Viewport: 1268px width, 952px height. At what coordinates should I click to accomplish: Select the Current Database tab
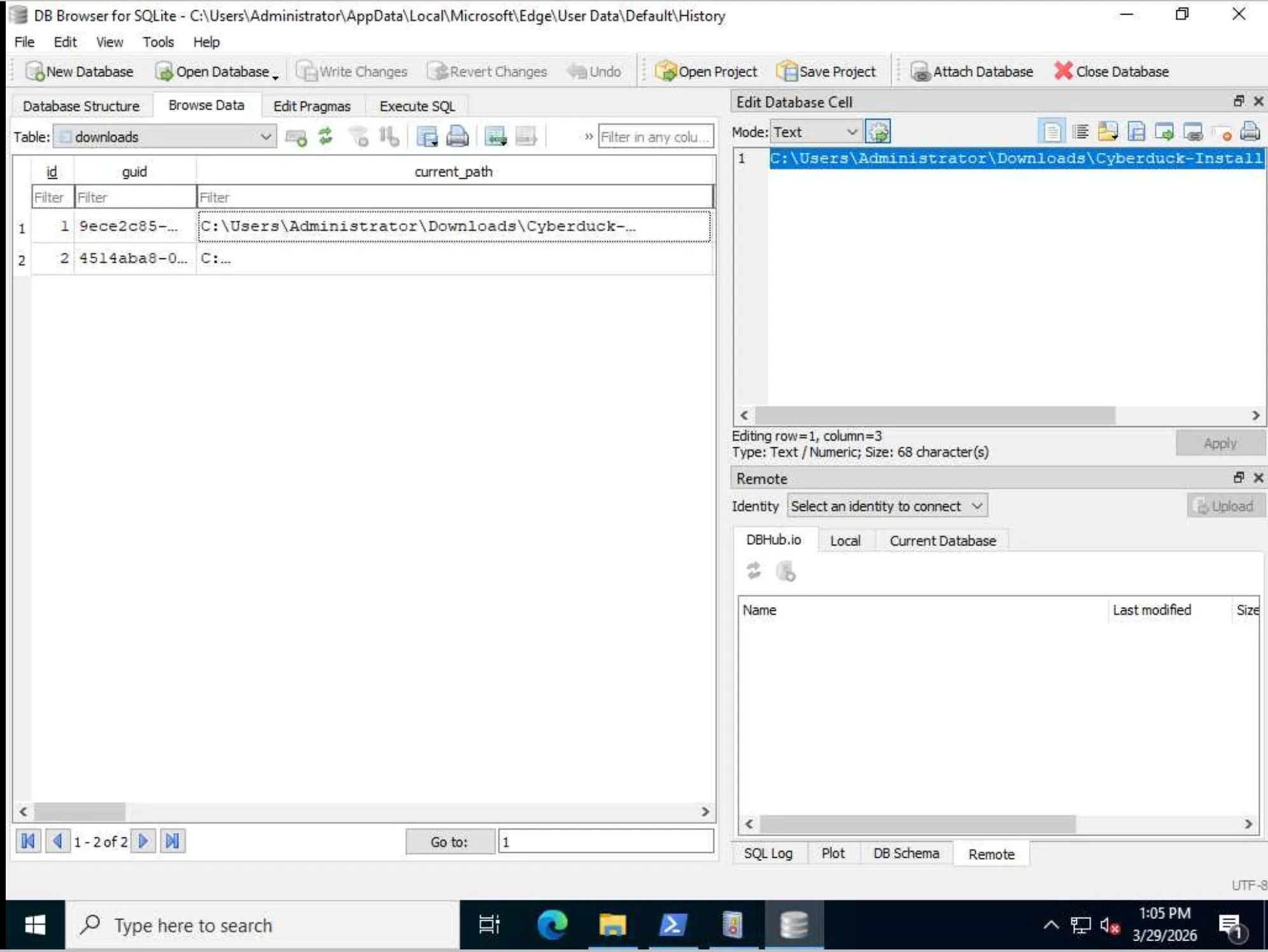tap(942, 540)
